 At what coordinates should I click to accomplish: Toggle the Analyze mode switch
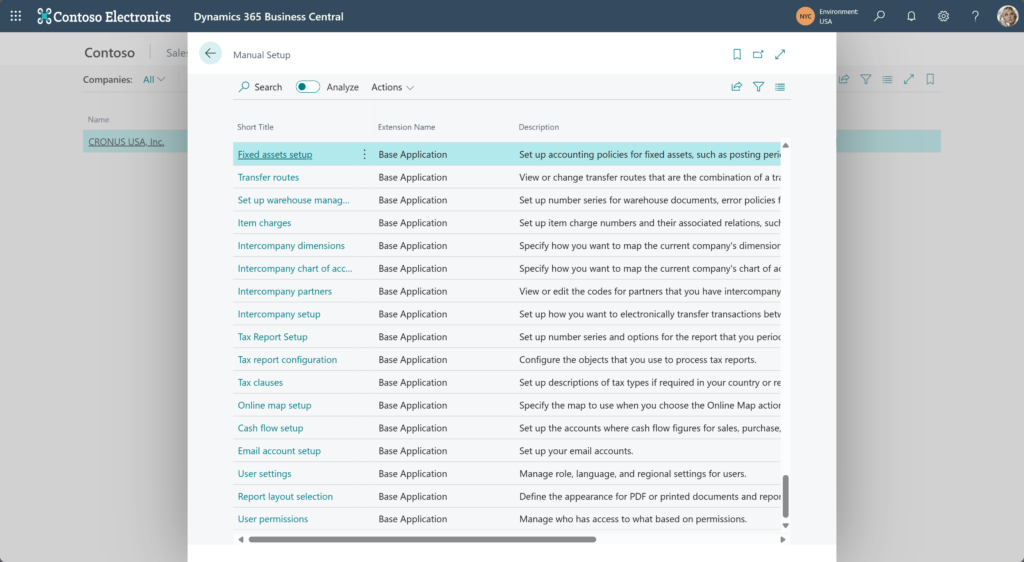coord(308,87)
